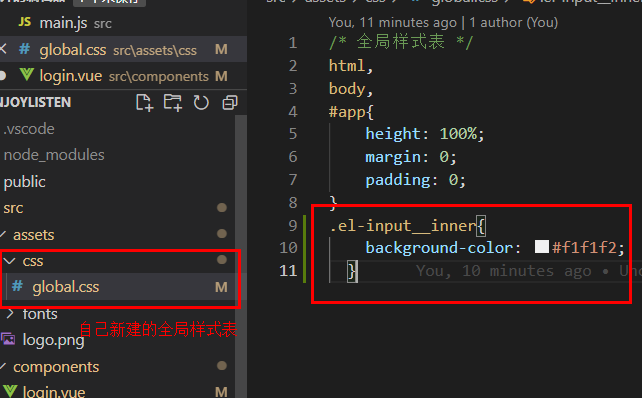The width and height of the screenshot is (642, 398).
Task: Collapse all folders with the collapse icon
Action: click(x=230, y=103)
